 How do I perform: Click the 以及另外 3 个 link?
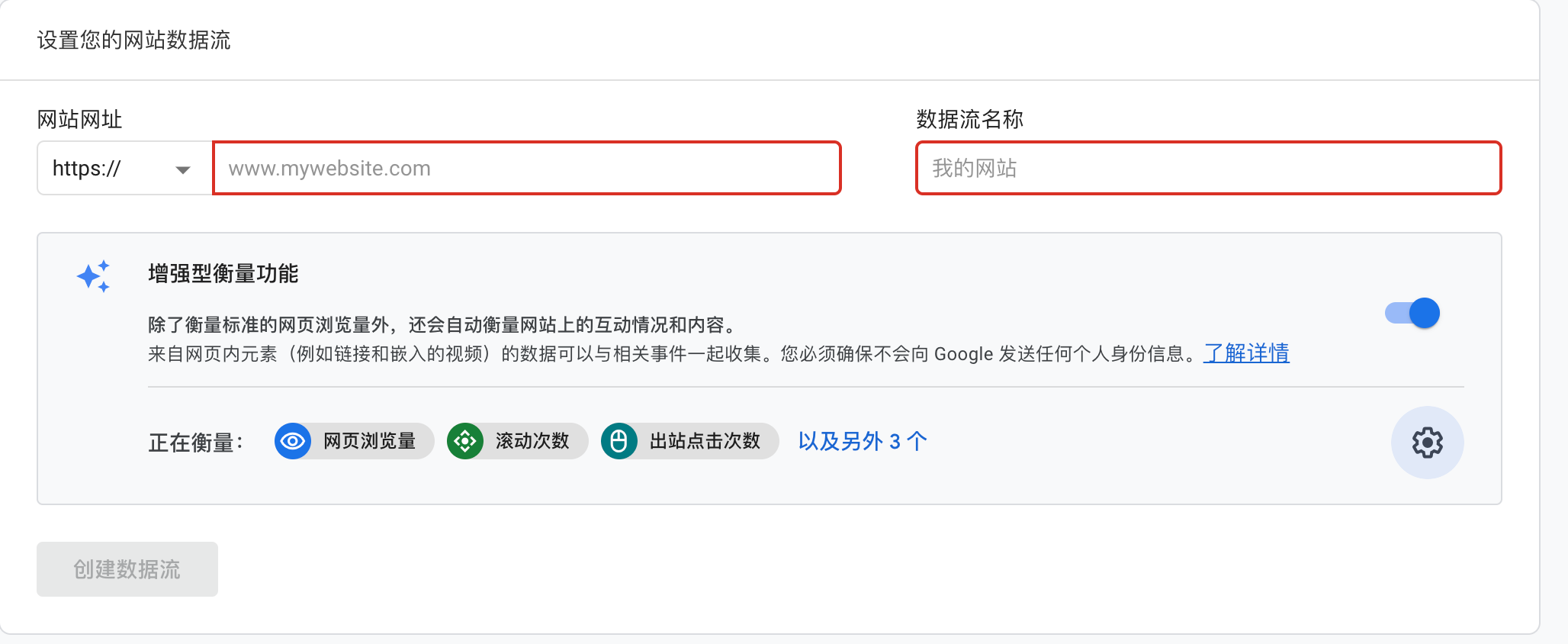[x=863, y=441]
